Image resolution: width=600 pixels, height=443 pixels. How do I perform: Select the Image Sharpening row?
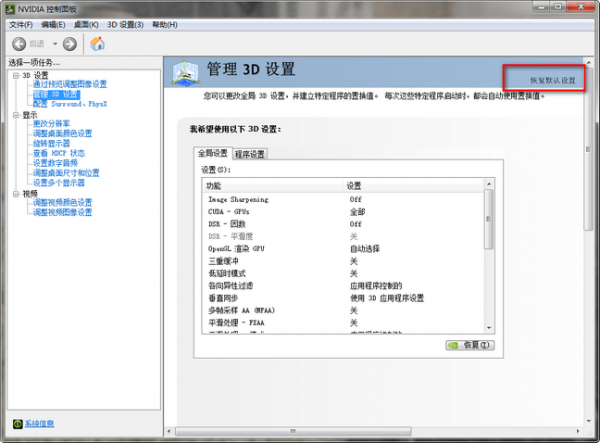click(343, 199)
